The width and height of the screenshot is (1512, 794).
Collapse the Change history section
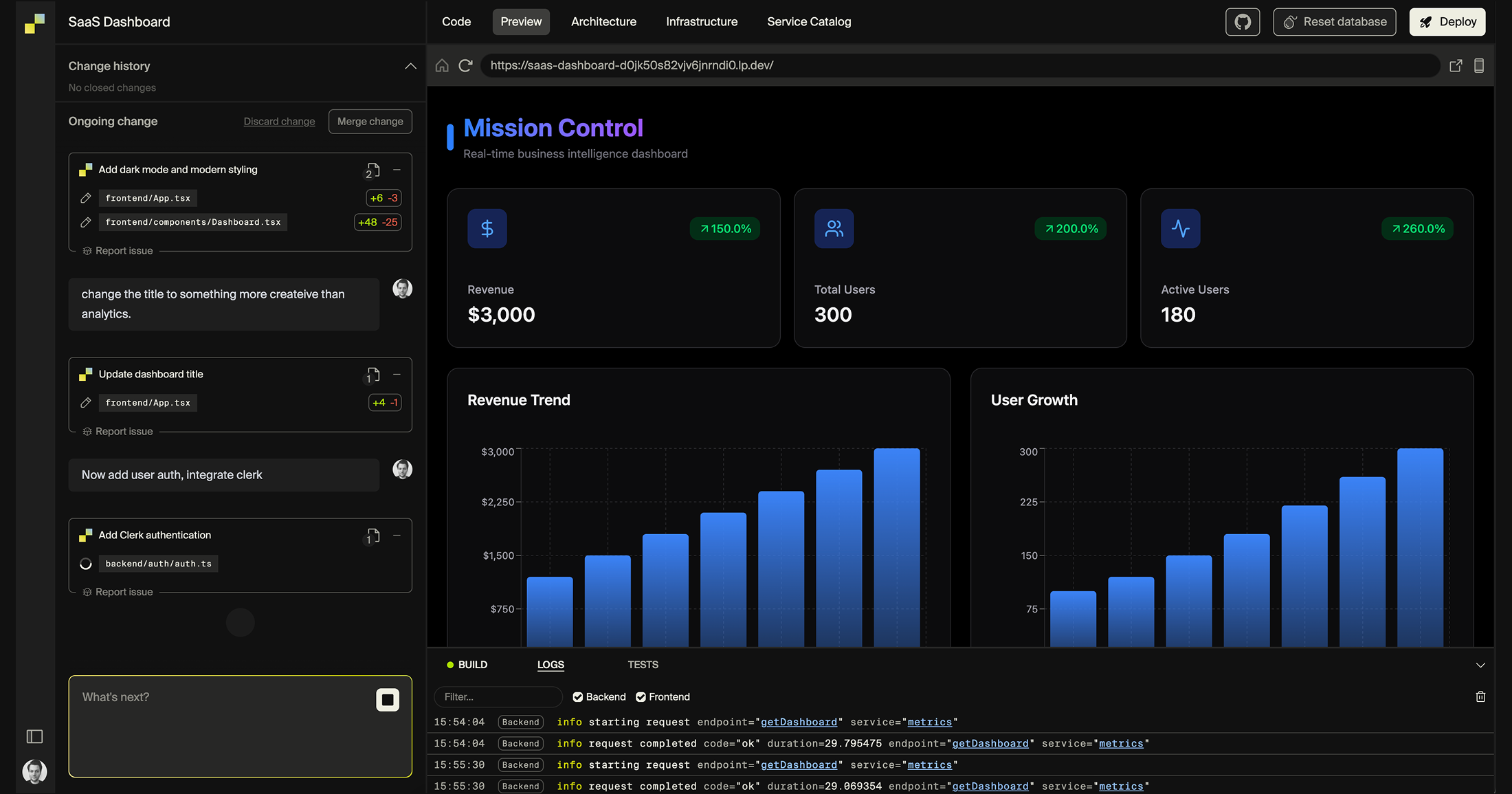pyautogui.click(x=410, y=66)
